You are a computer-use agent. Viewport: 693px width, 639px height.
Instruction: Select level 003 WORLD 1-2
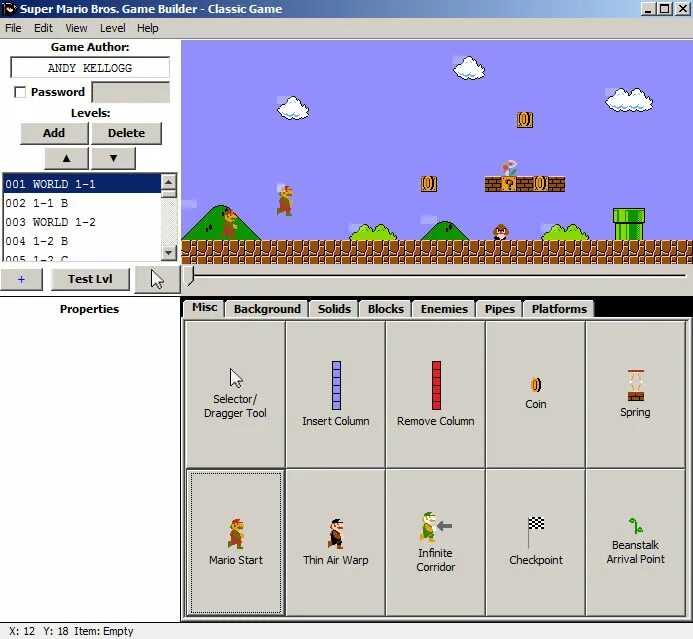82,222
